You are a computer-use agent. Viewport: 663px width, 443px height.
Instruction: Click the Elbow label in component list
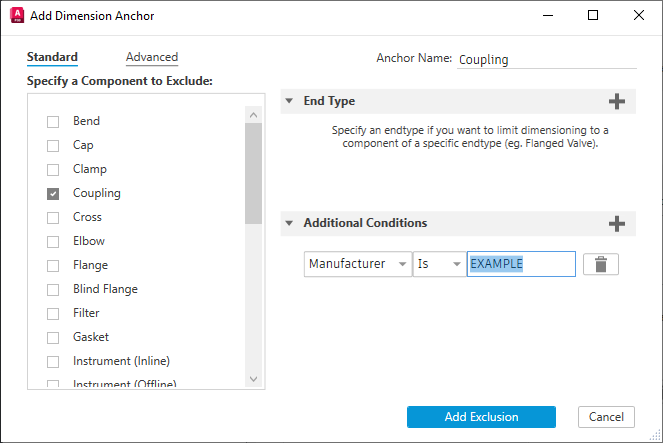pos(89,241)
